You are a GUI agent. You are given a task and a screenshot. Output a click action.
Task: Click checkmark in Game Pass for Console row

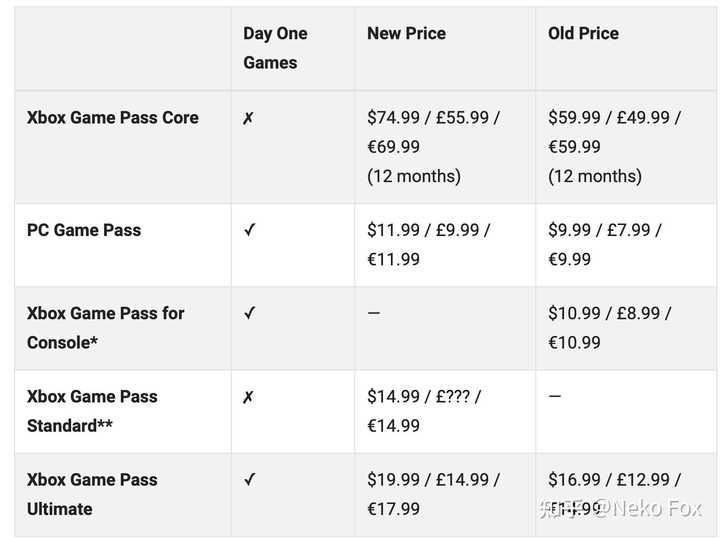pos(249,313)
